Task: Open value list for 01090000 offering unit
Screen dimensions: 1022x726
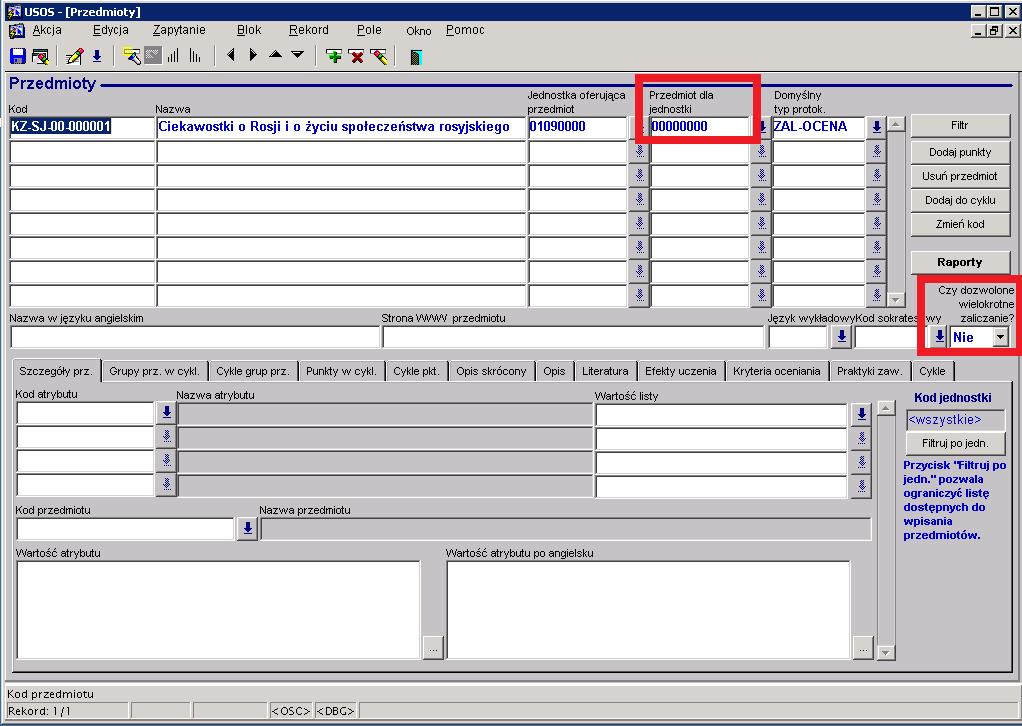Action: tap(639, 127)
